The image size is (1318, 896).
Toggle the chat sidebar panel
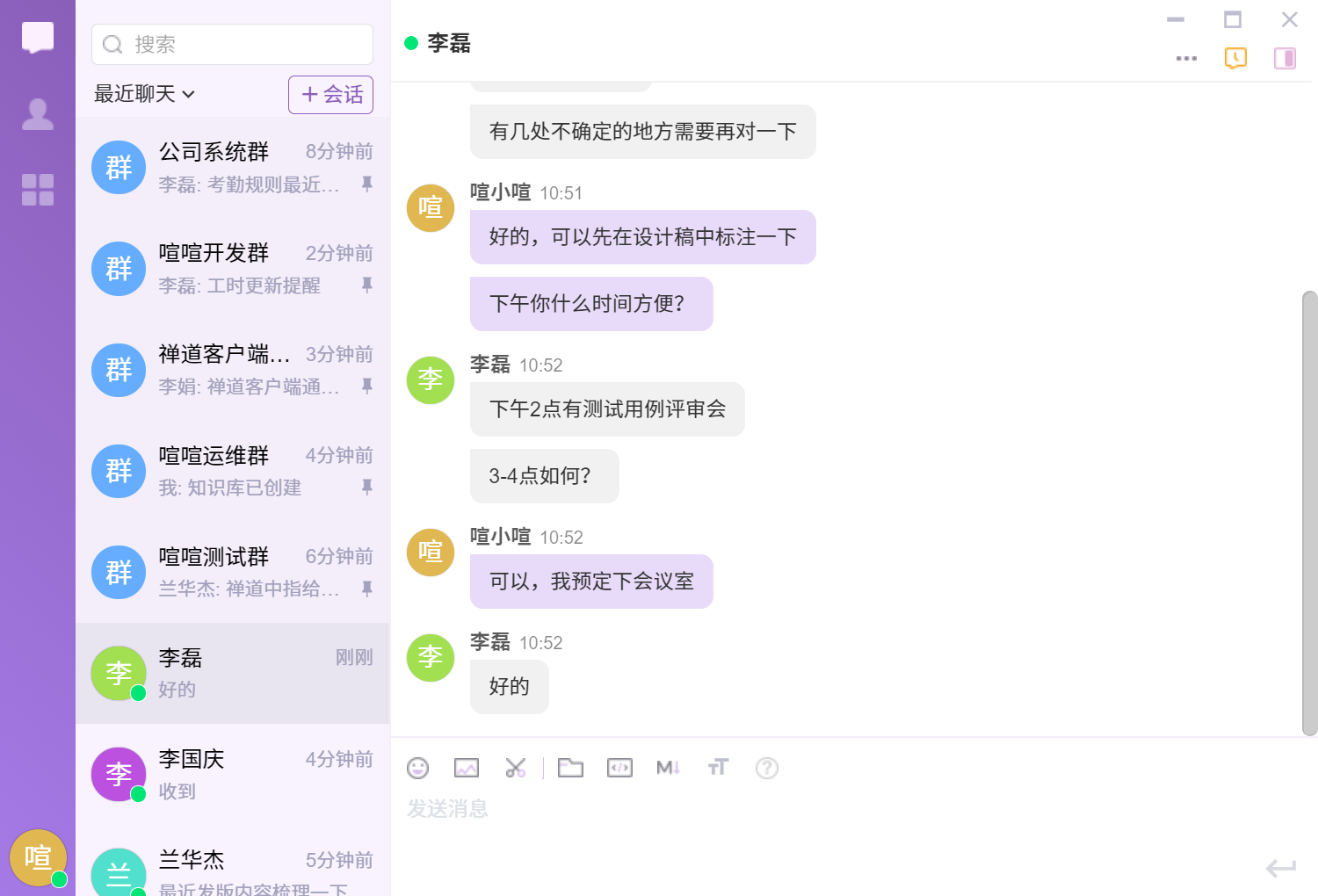pos(1285,59)
